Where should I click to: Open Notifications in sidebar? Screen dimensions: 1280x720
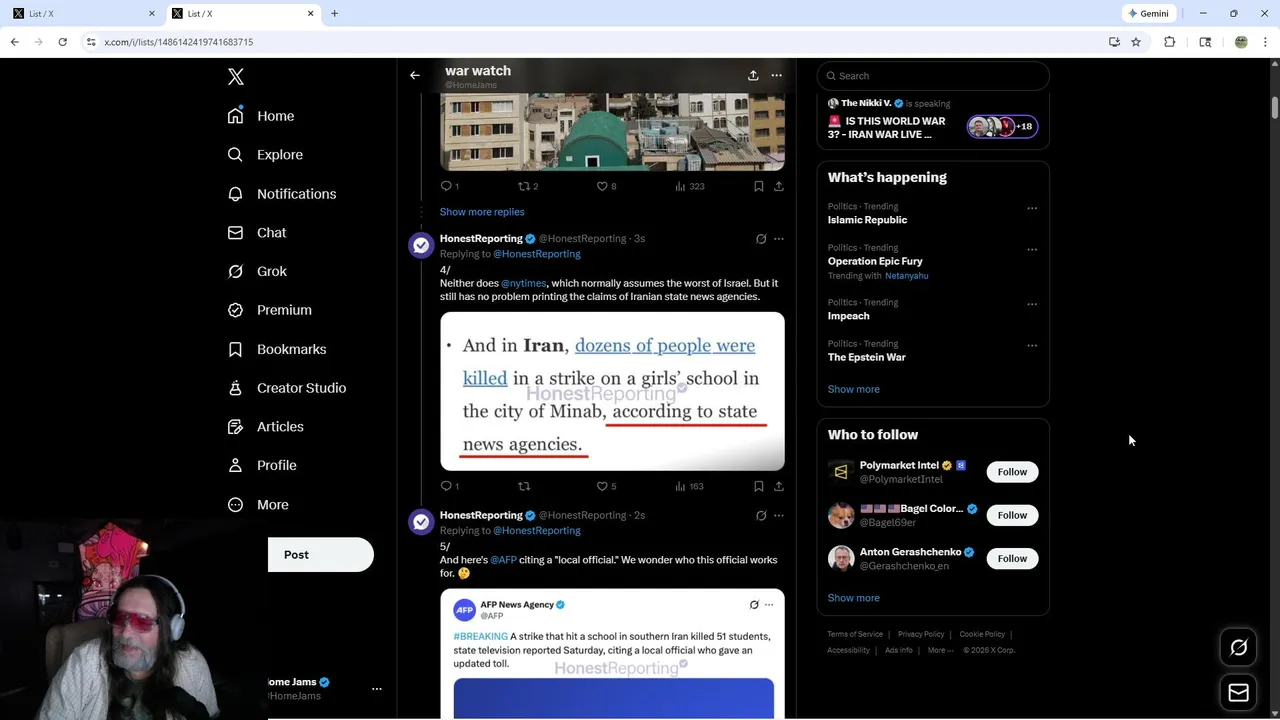coord(282,194)
